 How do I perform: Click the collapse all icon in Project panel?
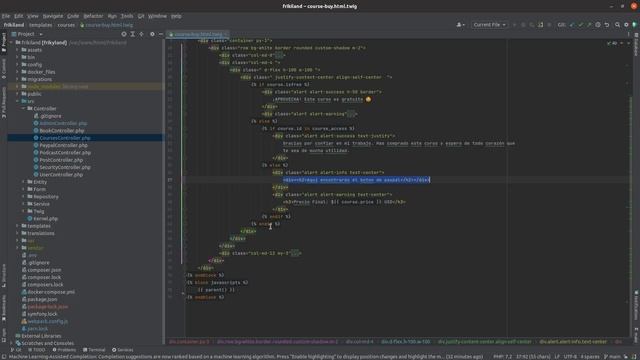[142, 34]
